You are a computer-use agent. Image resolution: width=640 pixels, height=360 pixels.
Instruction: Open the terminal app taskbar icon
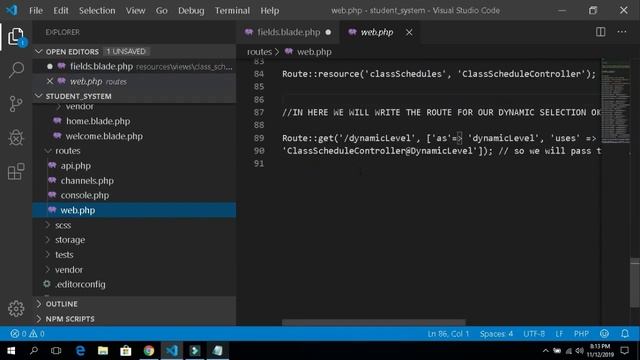click(195, 351)
